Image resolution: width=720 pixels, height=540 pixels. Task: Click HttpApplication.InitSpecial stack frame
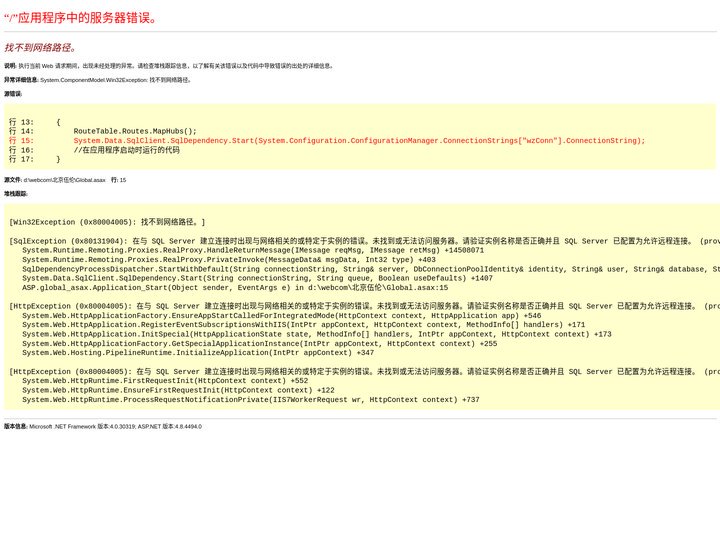point(317,334)
